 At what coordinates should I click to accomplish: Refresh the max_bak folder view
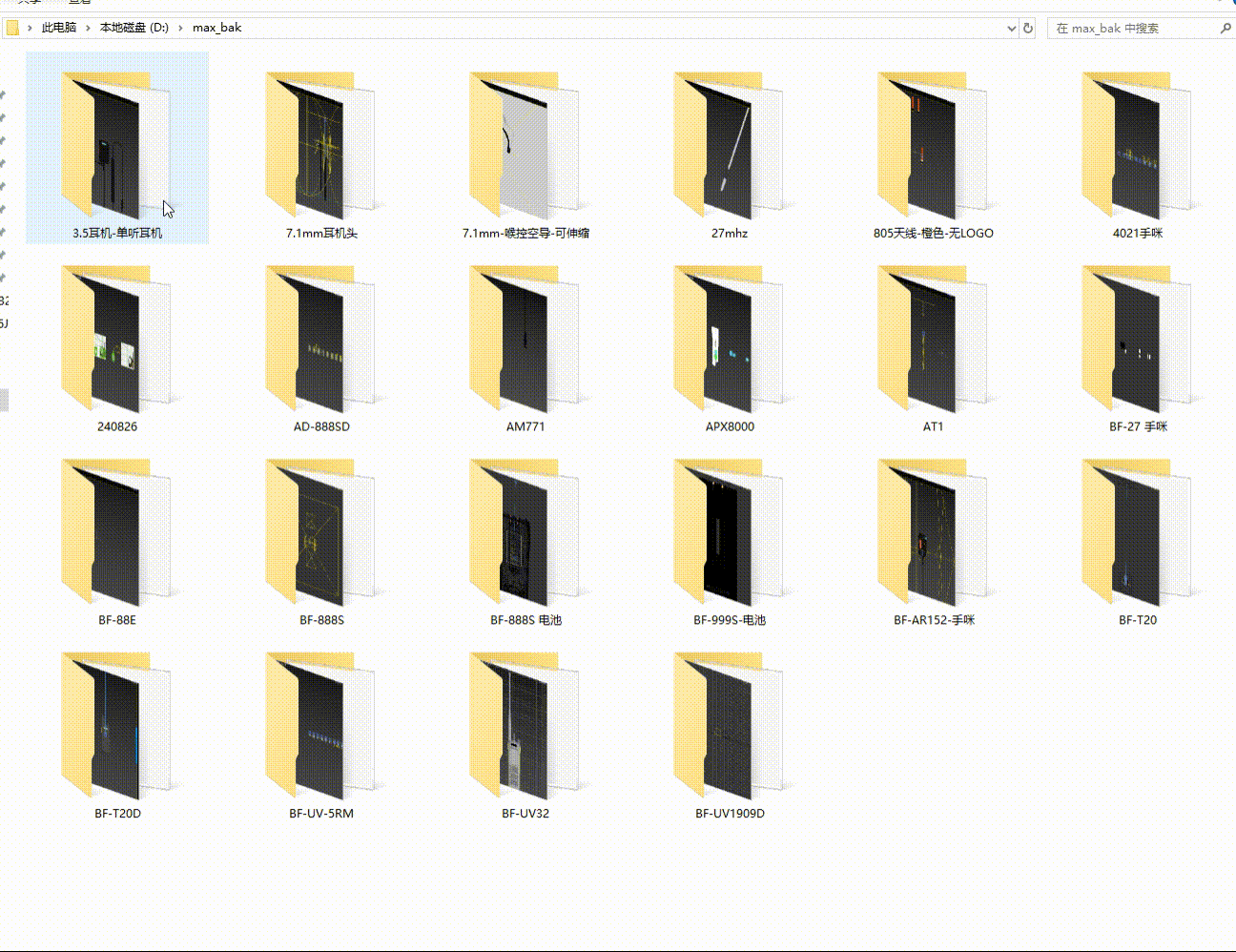point(1028,29)
